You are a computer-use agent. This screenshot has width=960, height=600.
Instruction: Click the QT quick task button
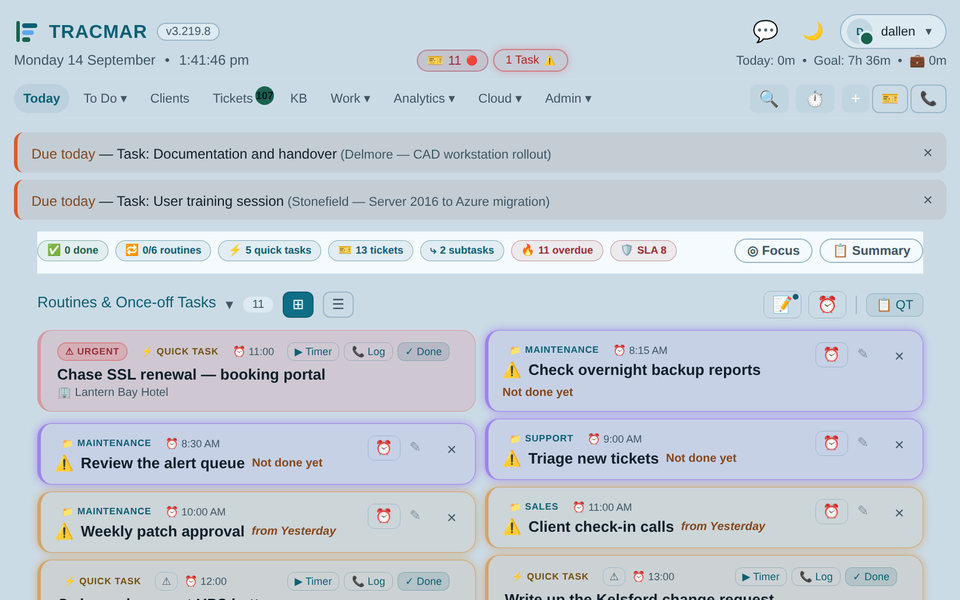(x=894, y=304)
